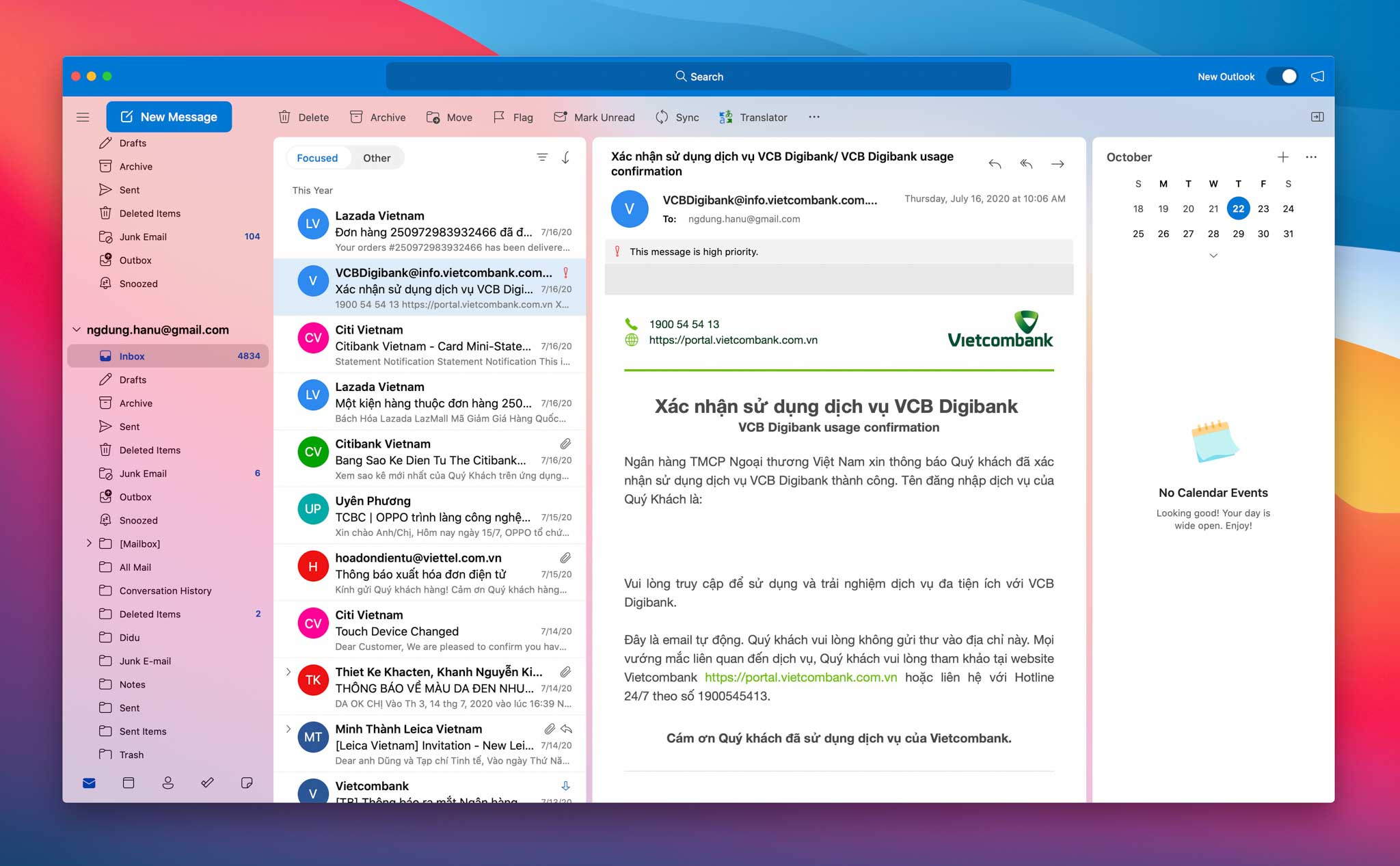Switch to Notes view icon

tap(247, 783)
